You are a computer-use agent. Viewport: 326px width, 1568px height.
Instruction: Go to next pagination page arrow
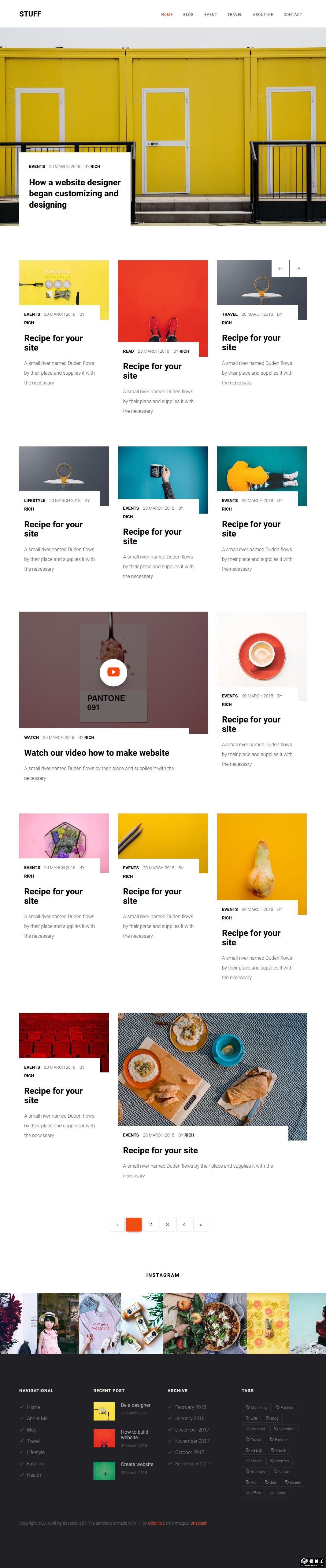click(201, 1225)
